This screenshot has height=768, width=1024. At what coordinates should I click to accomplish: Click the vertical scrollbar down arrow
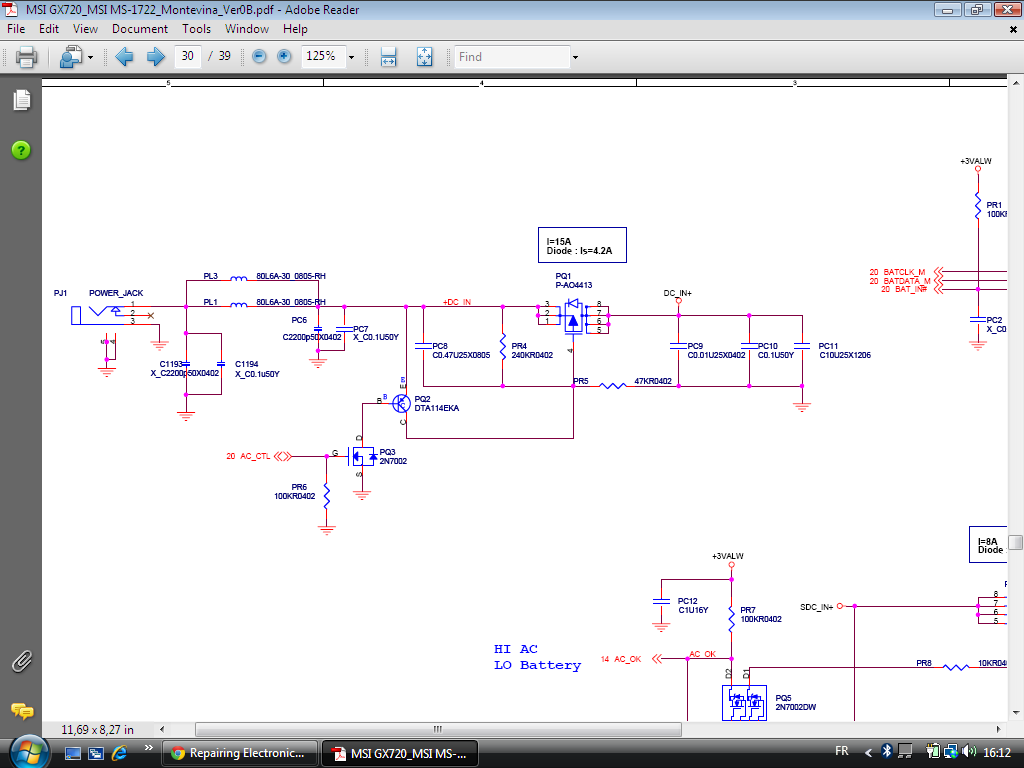[1016, 712]
